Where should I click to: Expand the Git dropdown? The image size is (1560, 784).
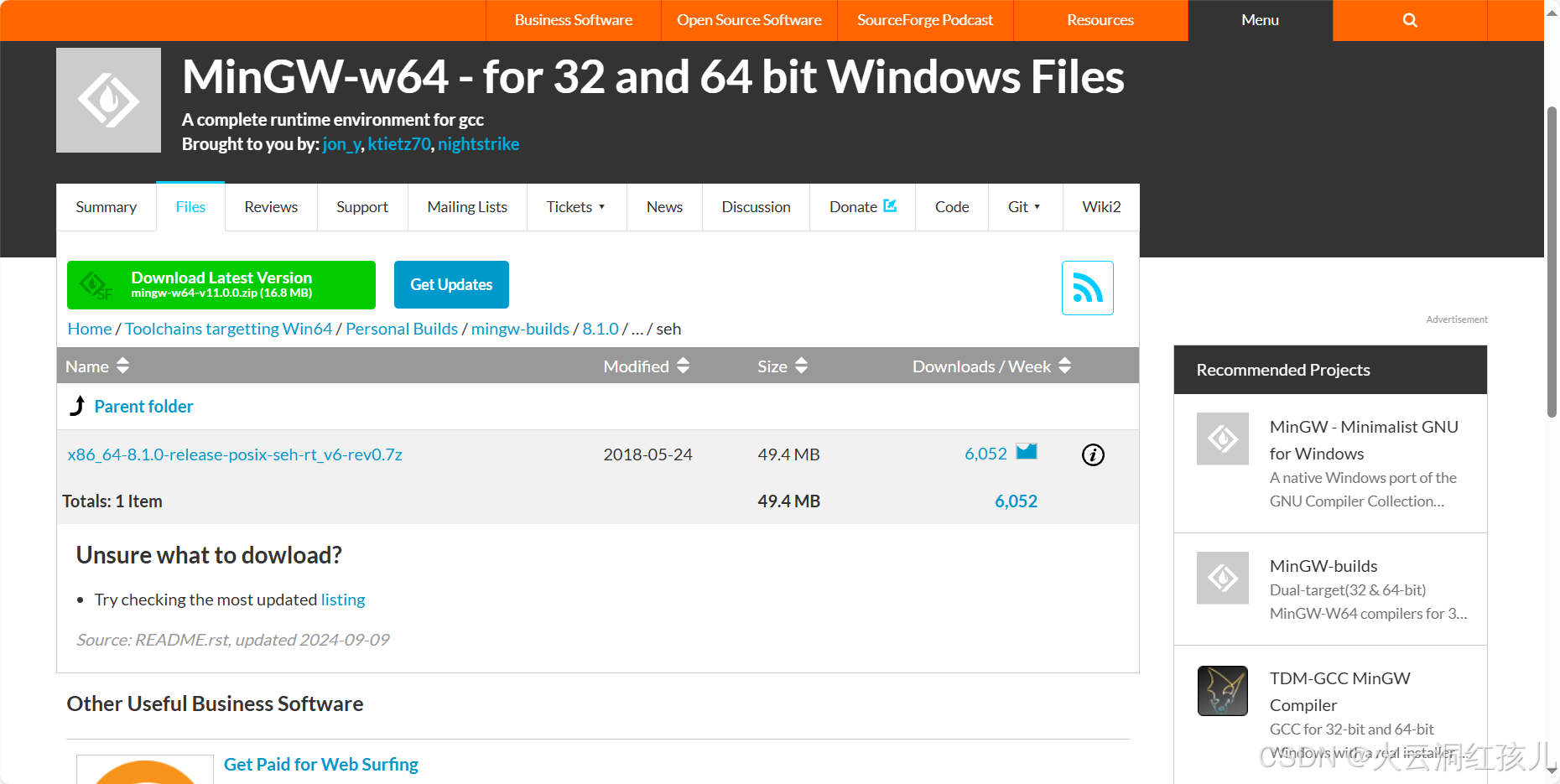(x=1025, y=207)
